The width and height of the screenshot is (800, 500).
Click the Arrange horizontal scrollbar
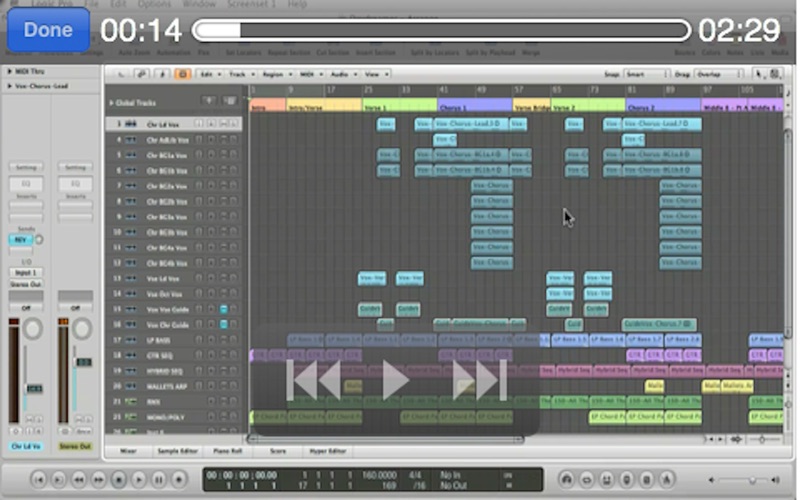[385, 439]
